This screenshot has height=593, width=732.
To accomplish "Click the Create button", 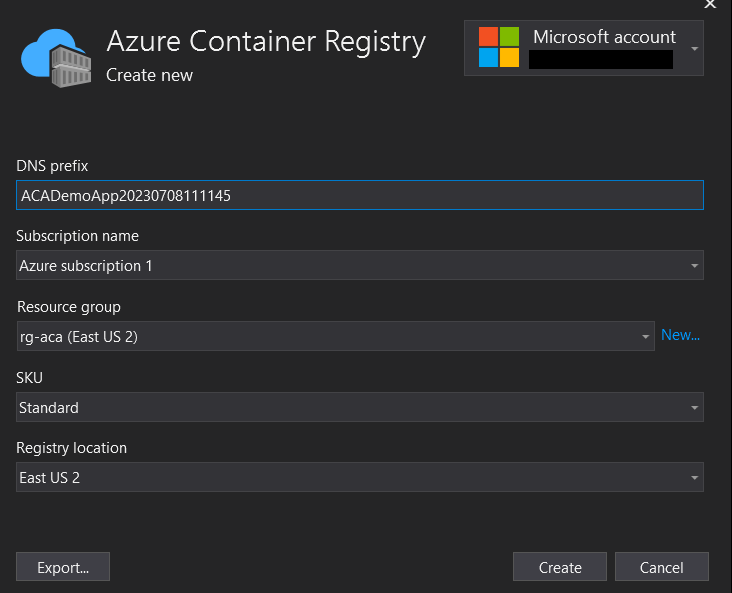I will pyautogui.click(x=560, y=567).
